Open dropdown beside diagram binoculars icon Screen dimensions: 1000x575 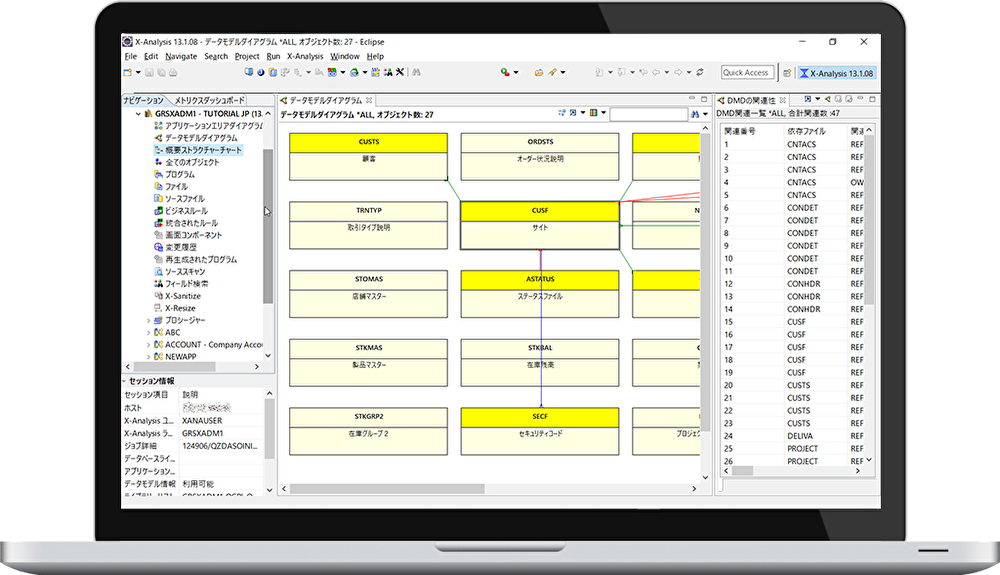(x=705, y=113)
